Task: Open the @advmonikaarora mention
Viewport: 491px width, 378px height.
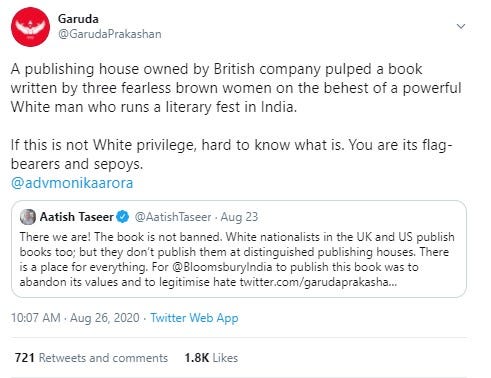Action: [72, 183]
